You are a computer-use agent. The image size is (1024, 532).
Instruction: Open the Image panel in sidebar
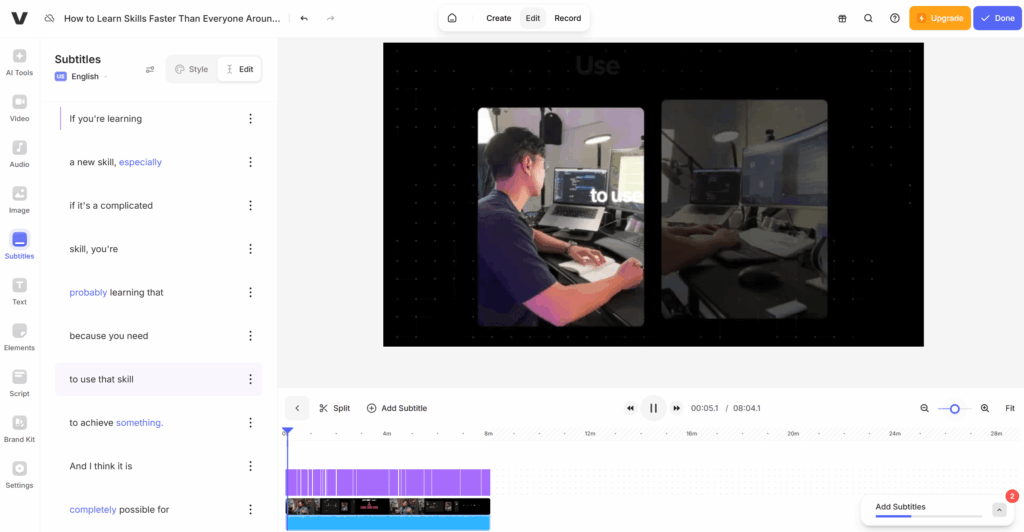pos(20,200)
